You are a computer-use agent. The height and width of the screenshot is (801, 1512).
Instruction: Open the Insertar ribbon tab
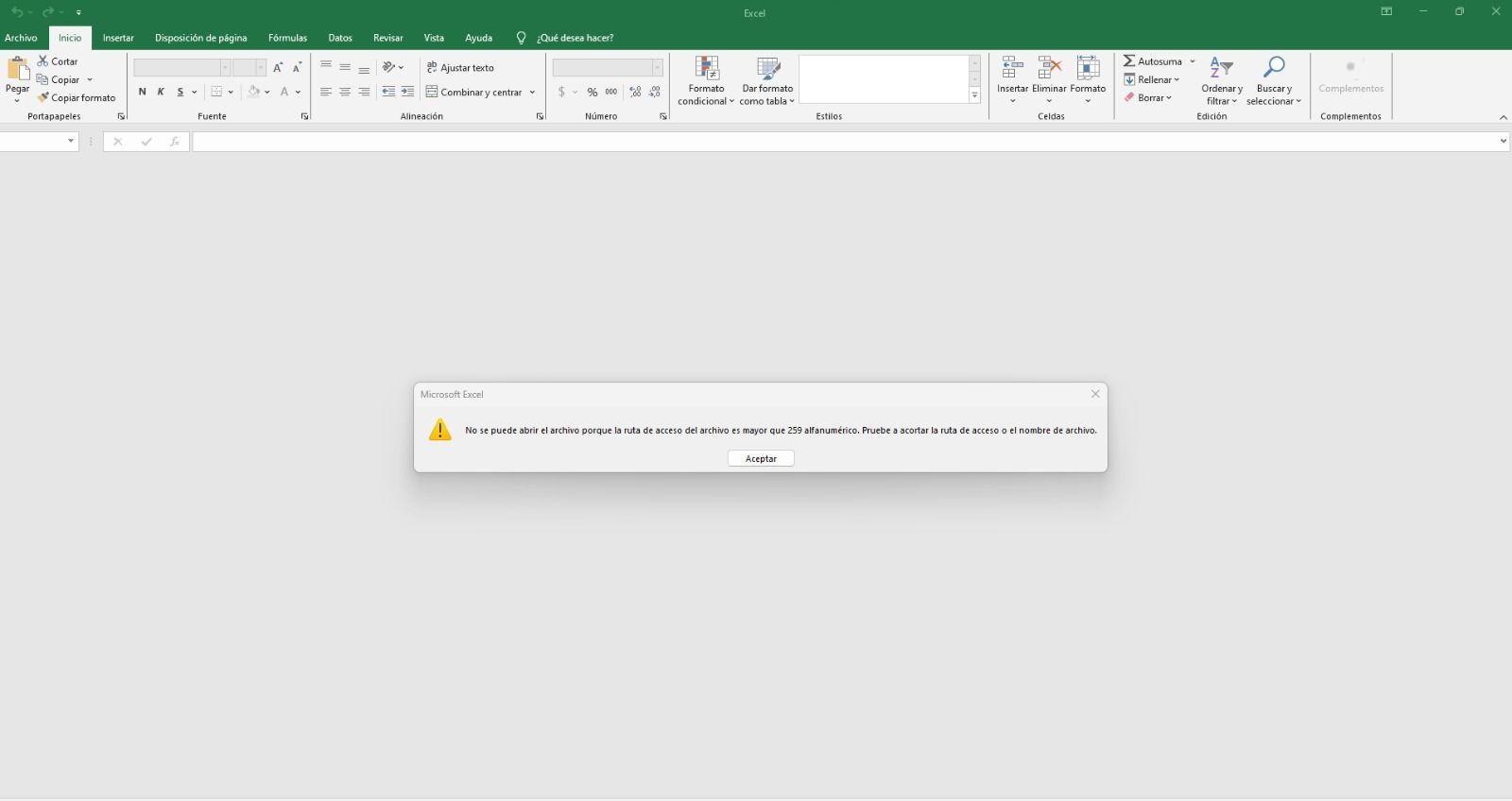(118, 38)
